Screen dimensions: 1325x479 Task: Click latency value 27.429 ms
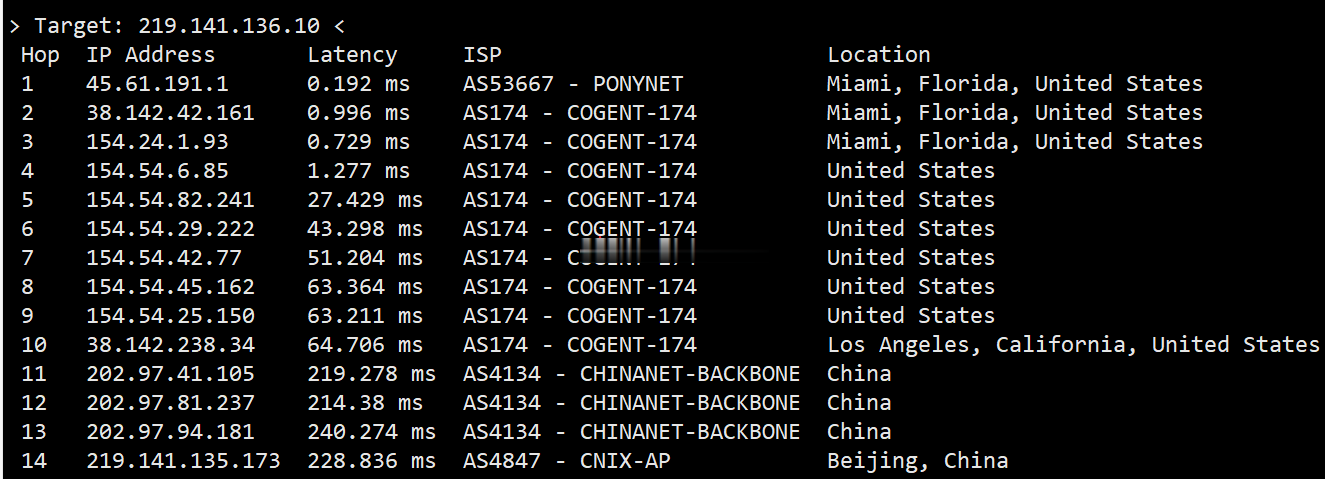pos(365,200)
